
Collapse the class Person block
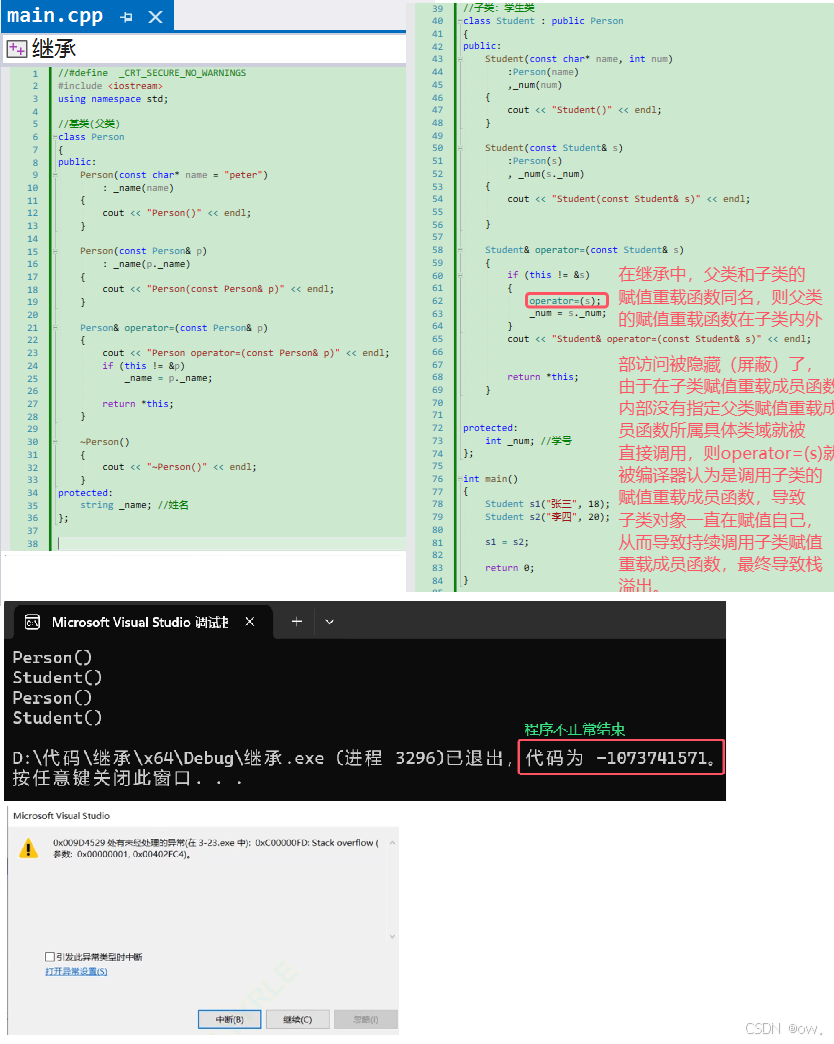click(x=55, y=137)
